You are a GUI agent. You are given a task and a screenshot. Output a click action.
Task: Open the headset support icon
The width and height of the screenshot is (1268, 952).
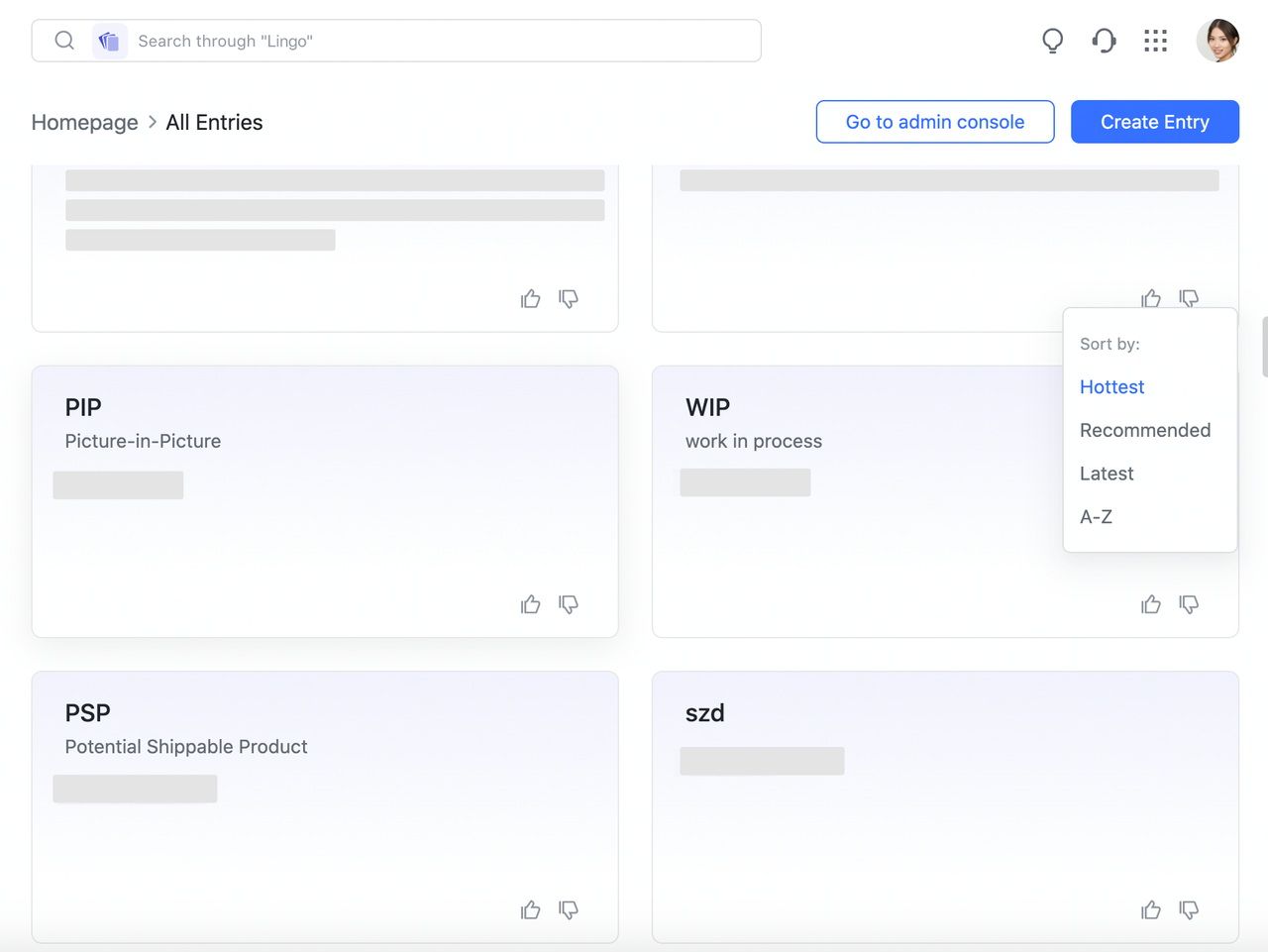click(x=1104, y=41)
